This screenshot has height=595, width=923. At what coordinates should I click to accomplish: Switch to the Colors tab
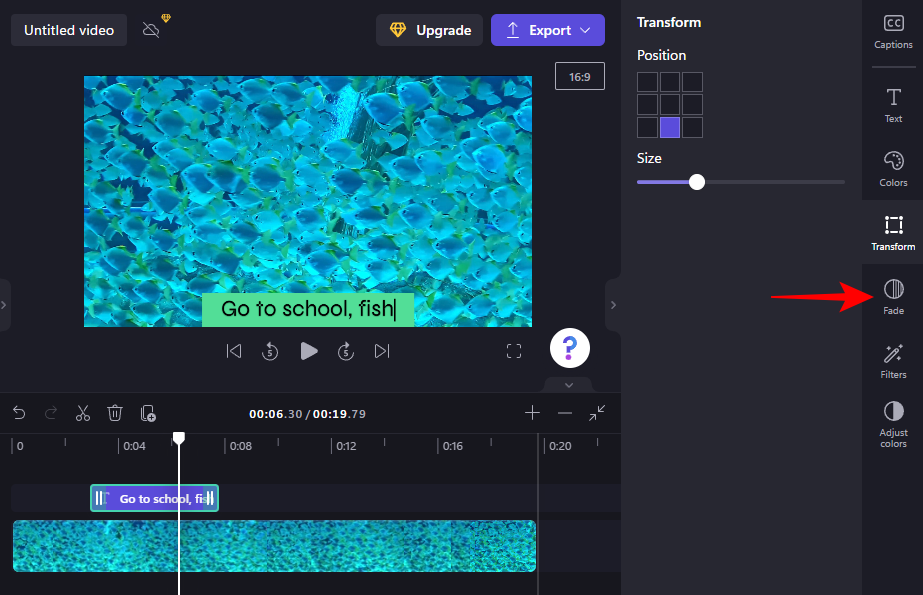pos(893,168)
